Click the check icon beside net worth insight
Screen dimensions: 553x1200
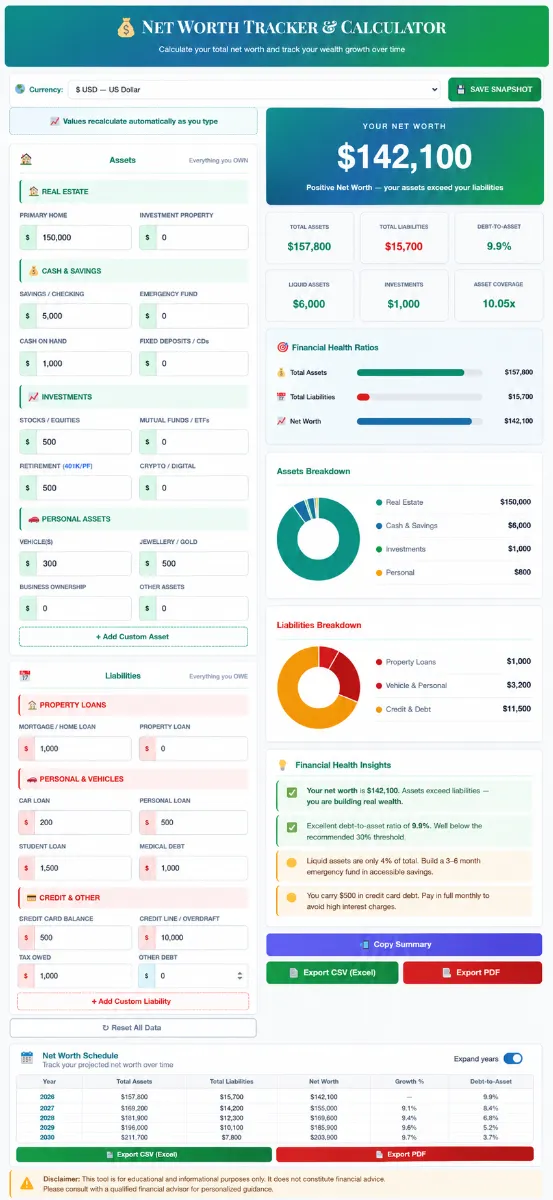tap(292, 793)
